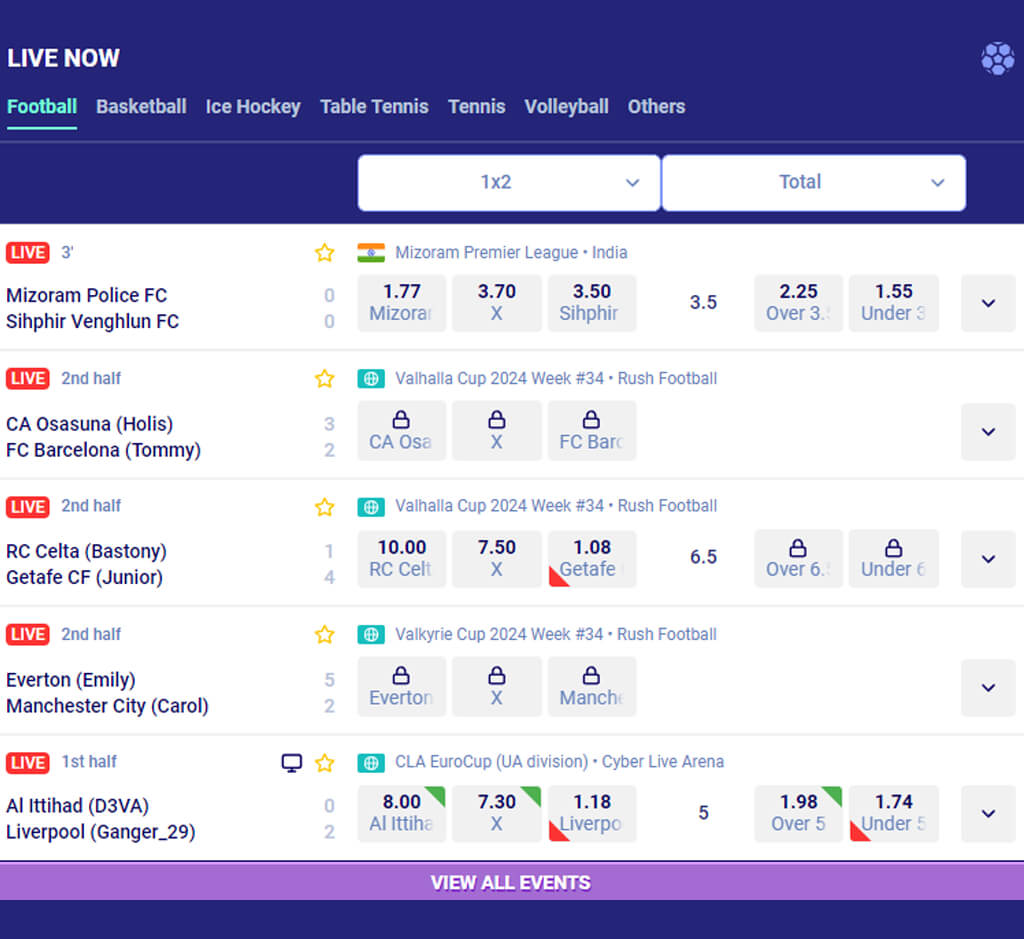Viewport: 1024px width, 939px height.
Task: Select Over 5 at 1.98
Action: click(798, 814)
